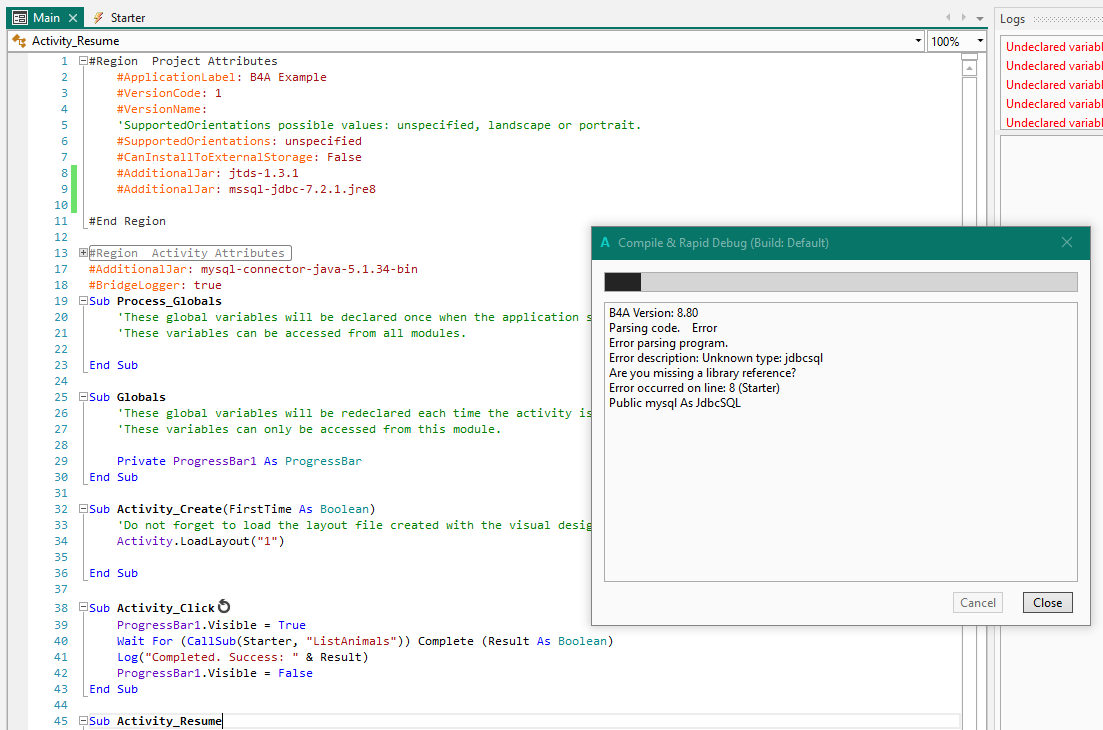Collapse the Sub Process_Globals block
Screen dimensions: 1103x730
point(83,301)
